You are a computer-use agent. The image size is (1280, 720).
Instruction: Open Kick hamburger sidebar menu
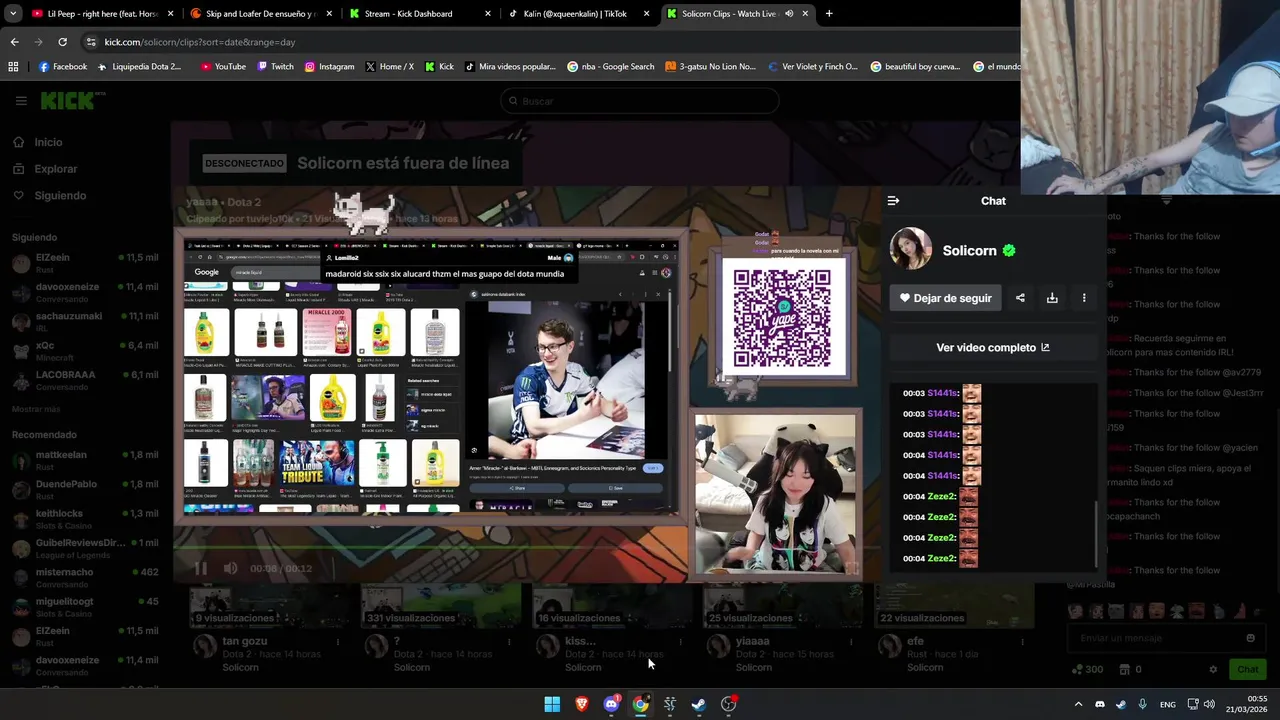click(x=21, y=101)
